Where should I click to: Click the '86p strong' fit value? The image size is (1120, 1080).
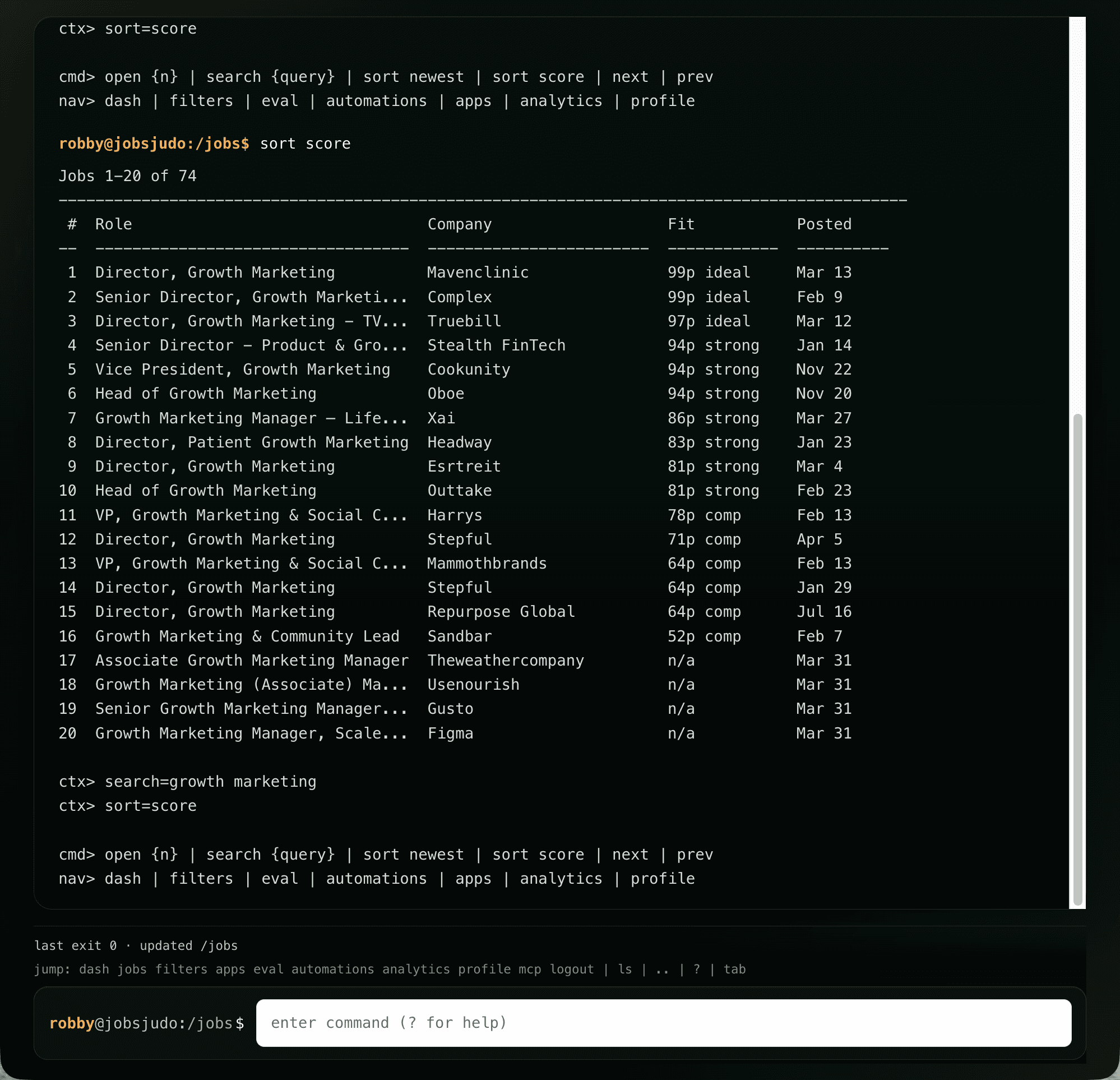tap(713, 418)
